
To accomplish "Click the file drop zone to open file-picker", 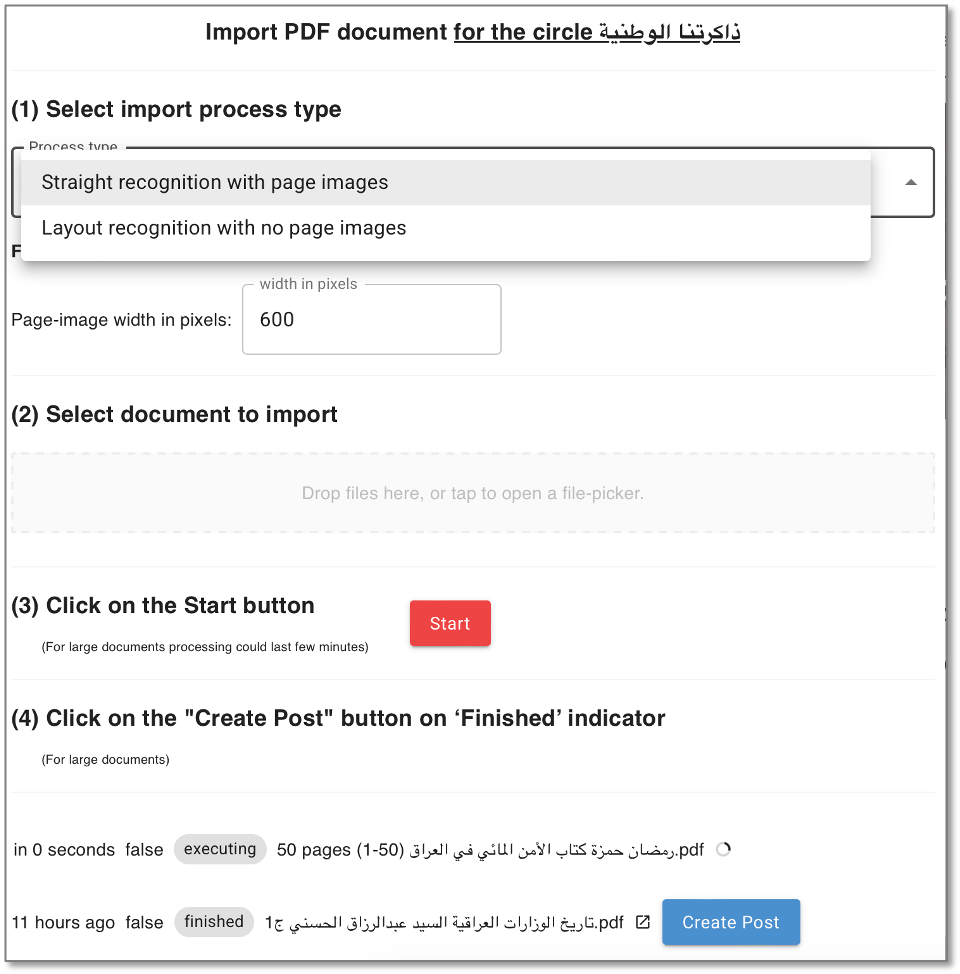I will click(472, 493).
